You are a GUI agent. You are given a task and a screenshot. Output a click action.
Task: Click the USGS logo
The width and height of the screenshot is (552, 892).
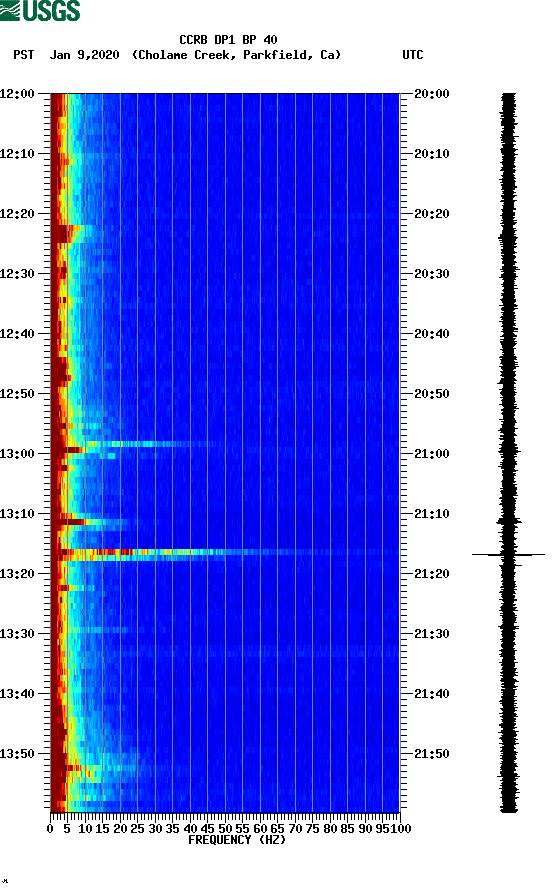click(40, 11)
